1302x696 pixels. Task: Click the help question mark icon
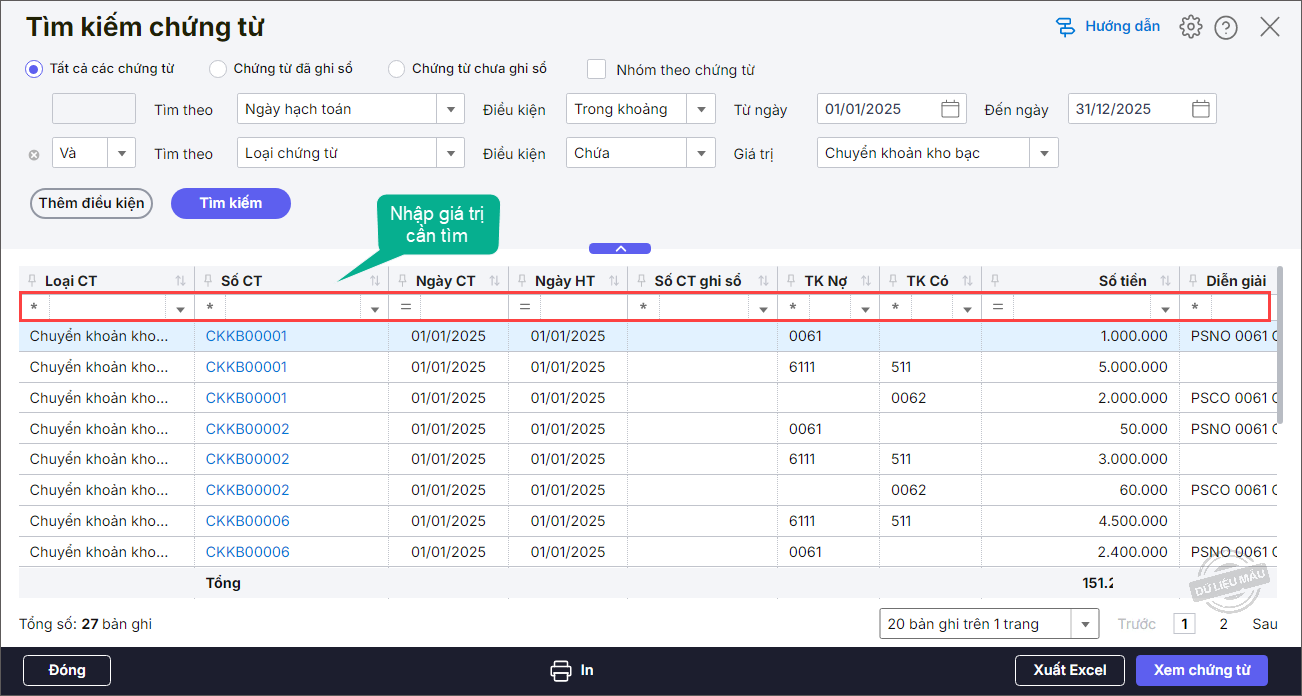(1226, 27)
